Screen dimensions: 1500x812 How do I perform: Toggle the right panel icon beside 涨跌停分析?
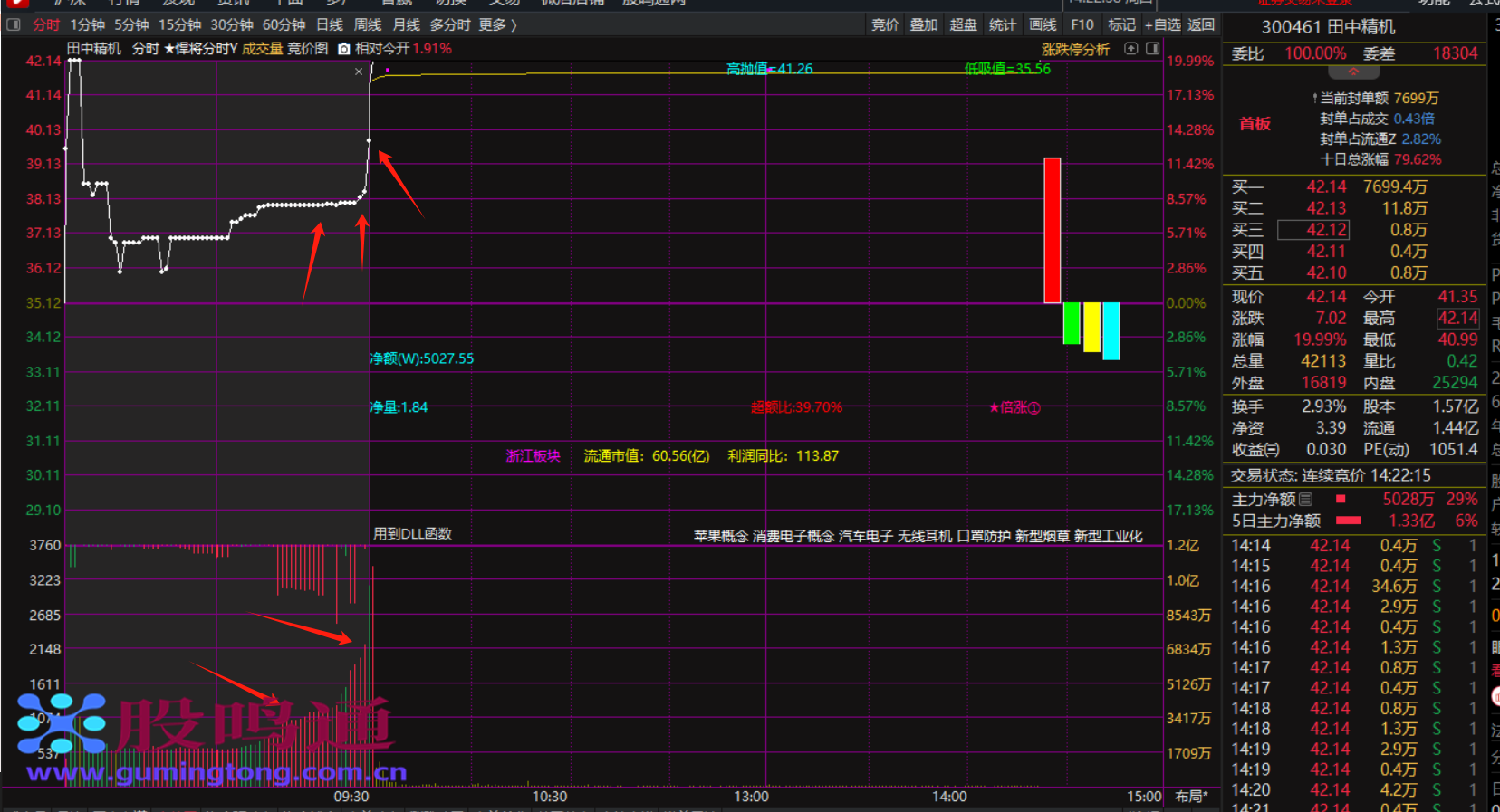tap(1152, 49)
